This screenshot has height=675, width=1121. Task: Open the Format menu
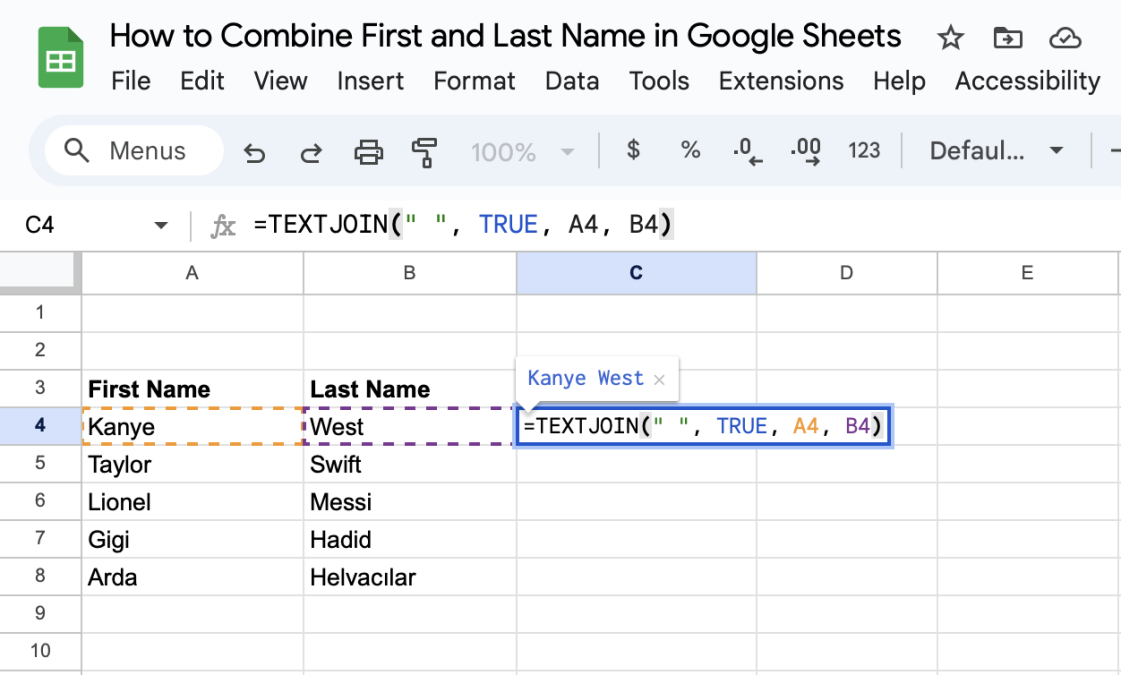click(474, 81)
